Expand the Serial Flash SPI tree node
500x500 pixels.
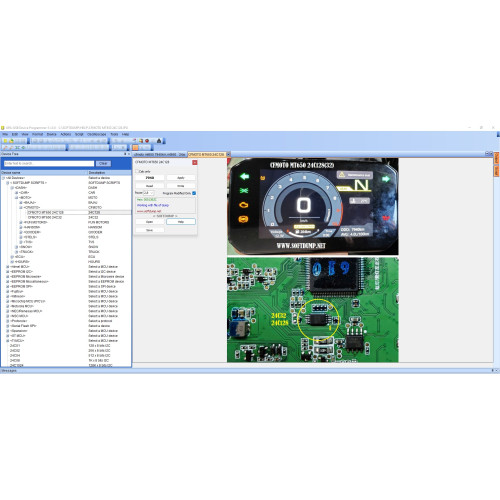pos(8,326)
